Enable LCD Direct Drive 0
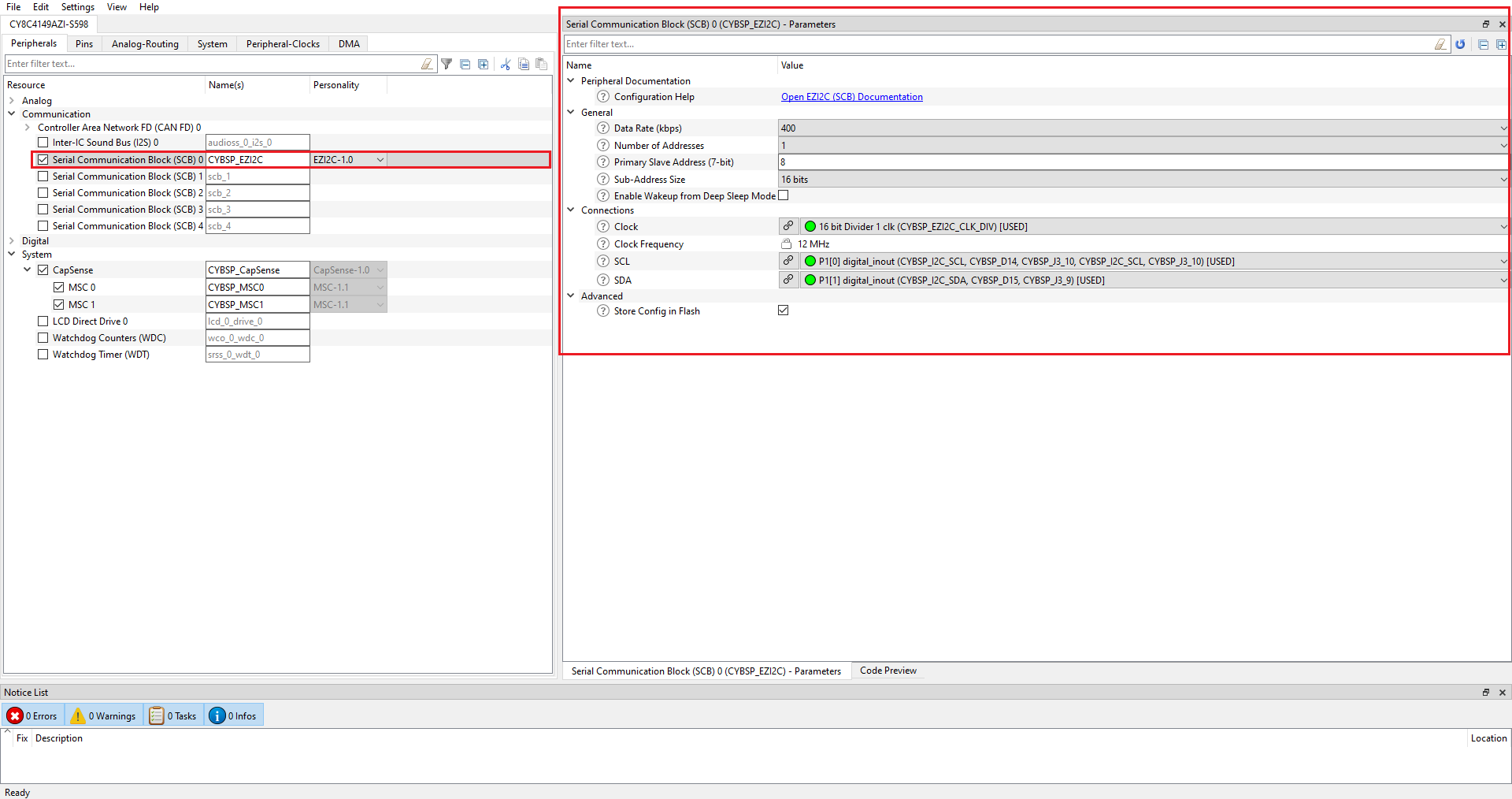Image resolution: width=1512 pixels, height=799 pixels. (43, 321)
